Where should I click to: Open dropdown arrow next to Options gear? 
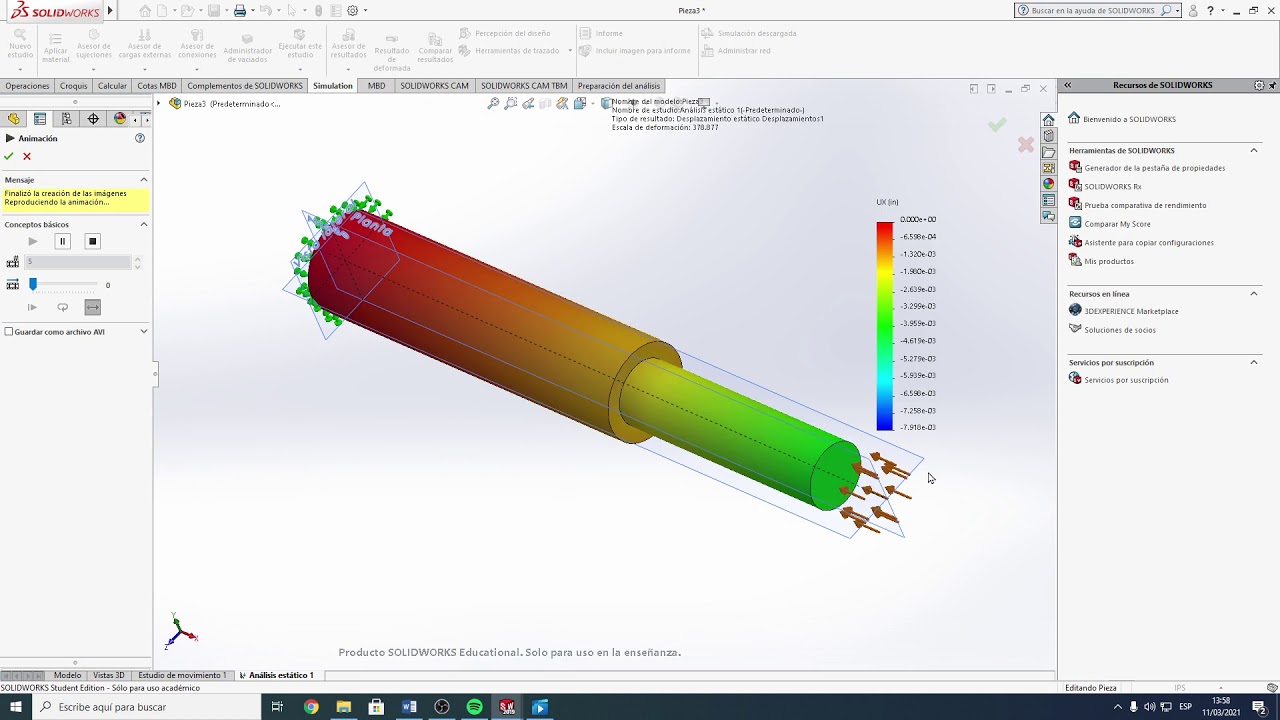click(365, 11)
